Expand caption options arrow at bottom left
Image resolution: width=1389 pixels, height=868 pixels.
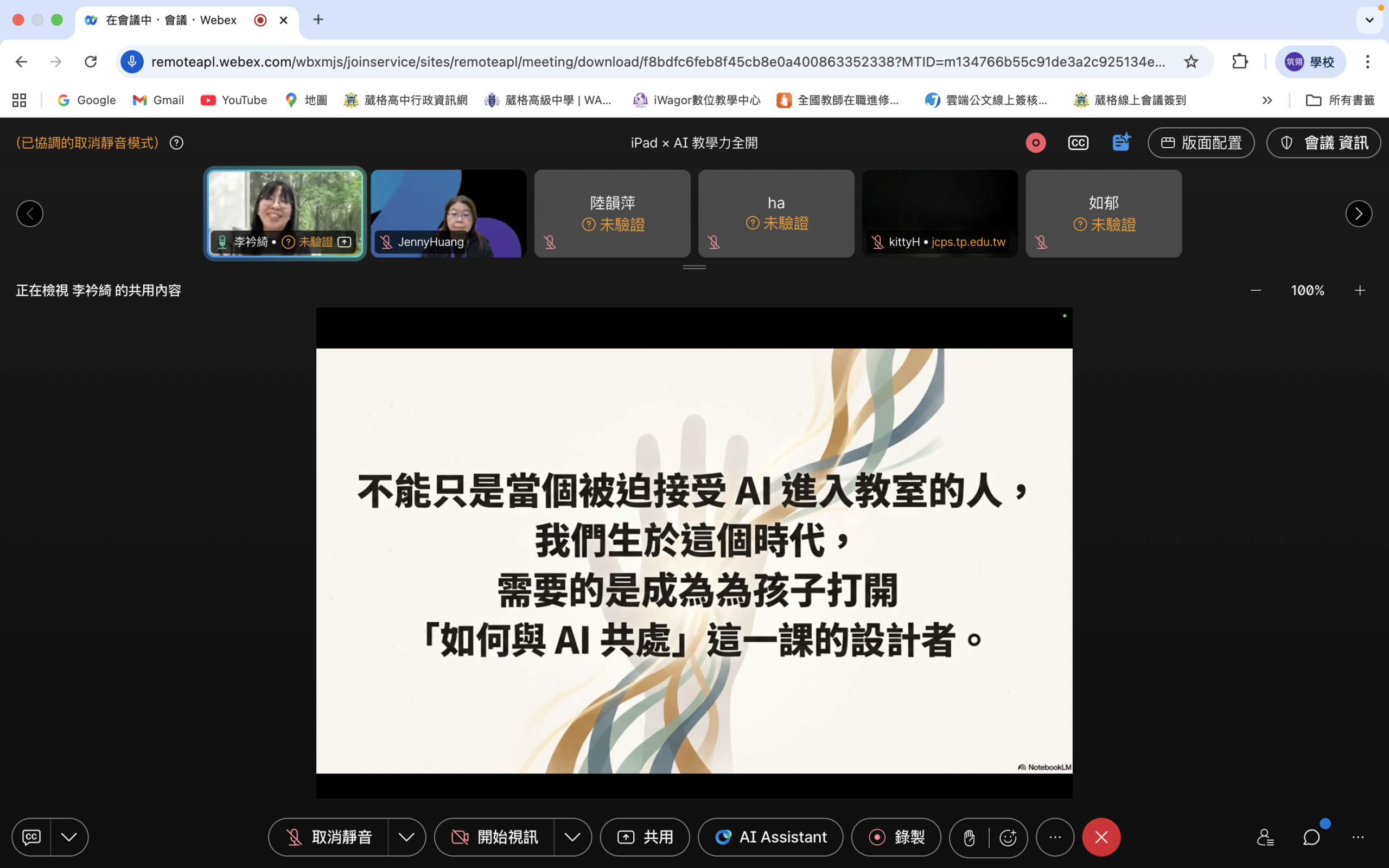coord(69,838)
